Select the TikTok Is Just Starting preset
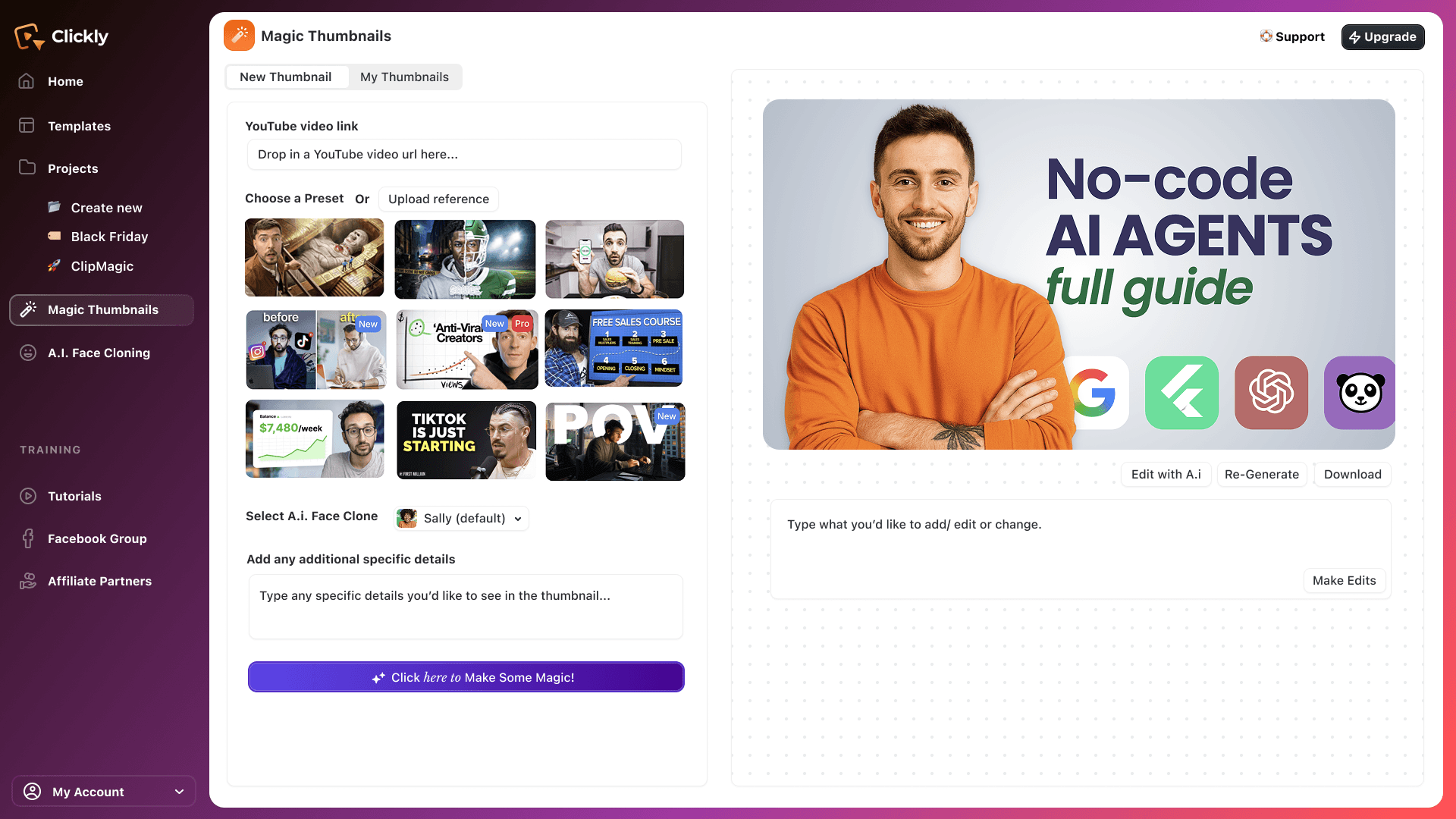Image resolution: width=1456 pixels, height=819 pixels. click(x=466, y=440)
